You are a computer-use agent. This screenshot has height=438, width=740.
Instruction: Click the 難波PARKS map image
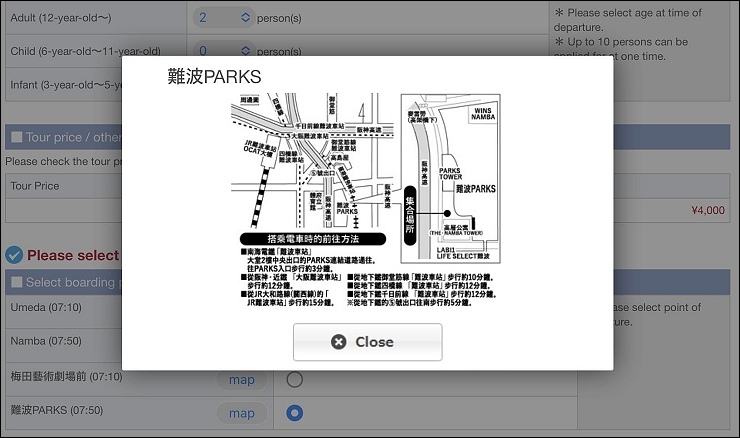(x=366, y=200)
